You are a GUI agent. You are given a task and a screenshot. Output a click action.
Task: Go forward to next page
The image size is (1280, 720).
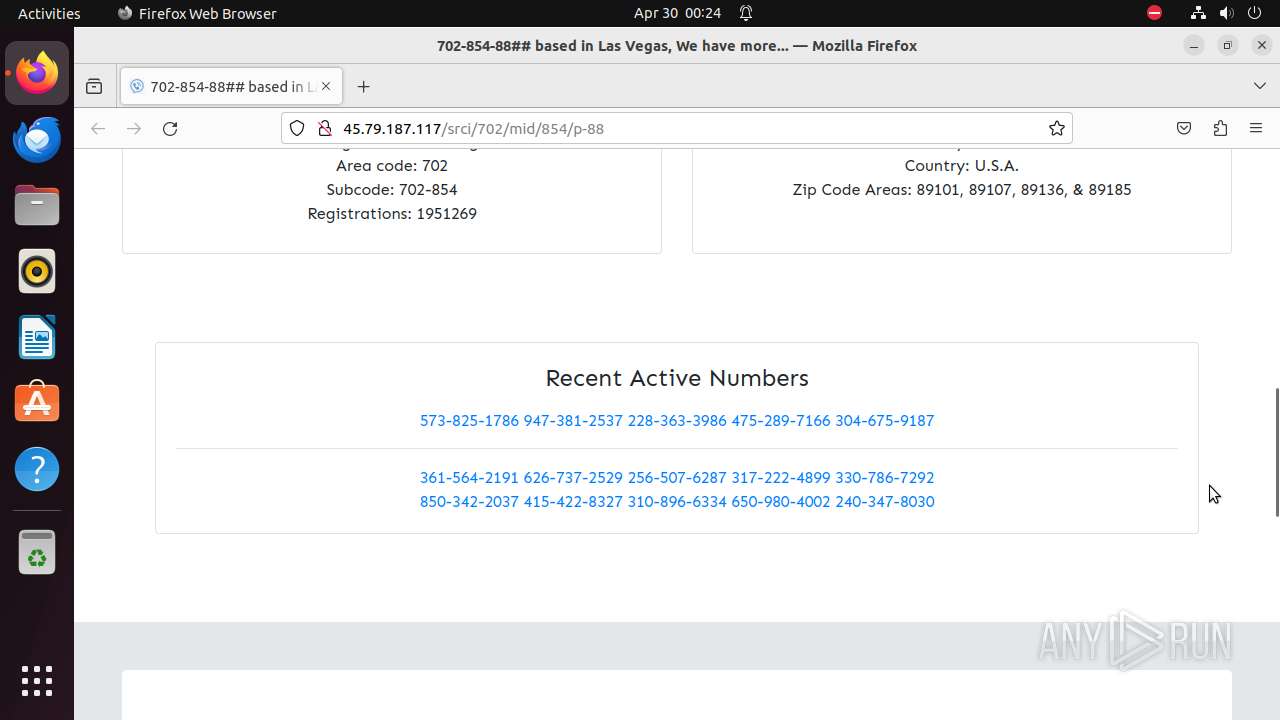134,128
